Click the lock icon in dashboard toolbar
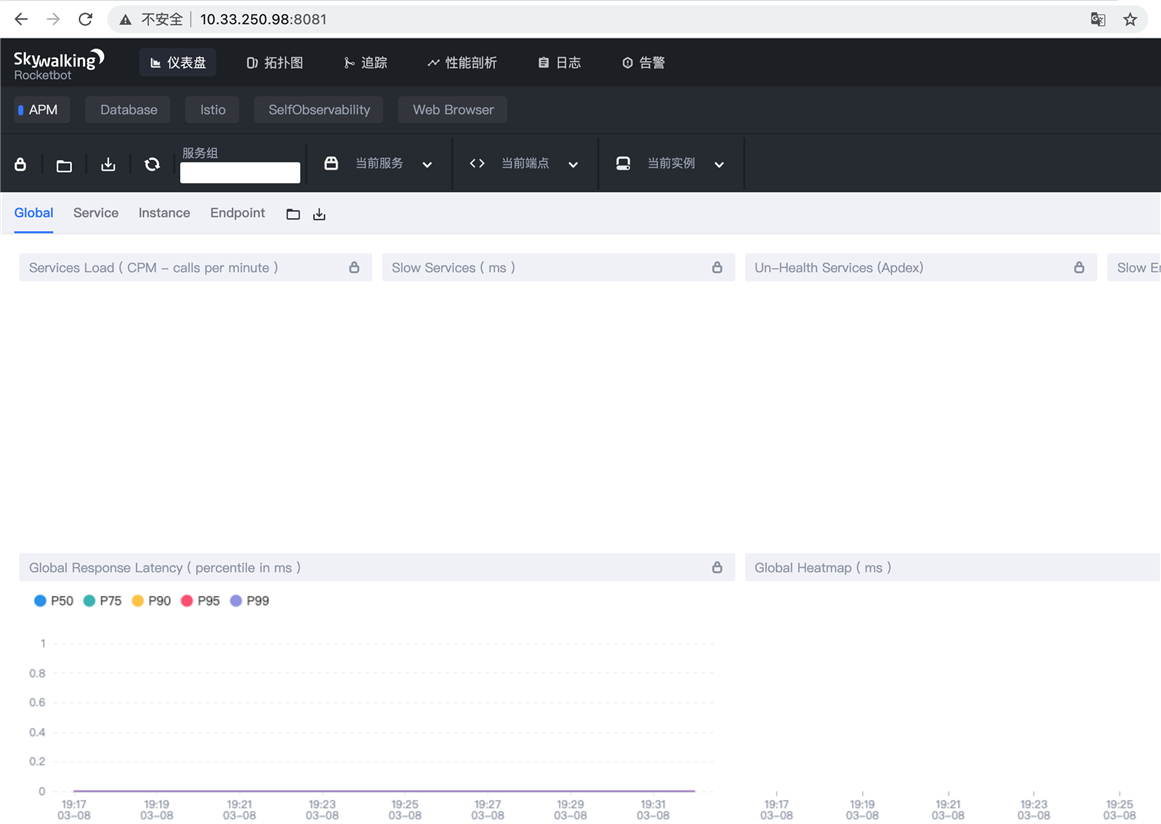The width and height of the screenshot is (1161, 824). (x=20, y=164)
